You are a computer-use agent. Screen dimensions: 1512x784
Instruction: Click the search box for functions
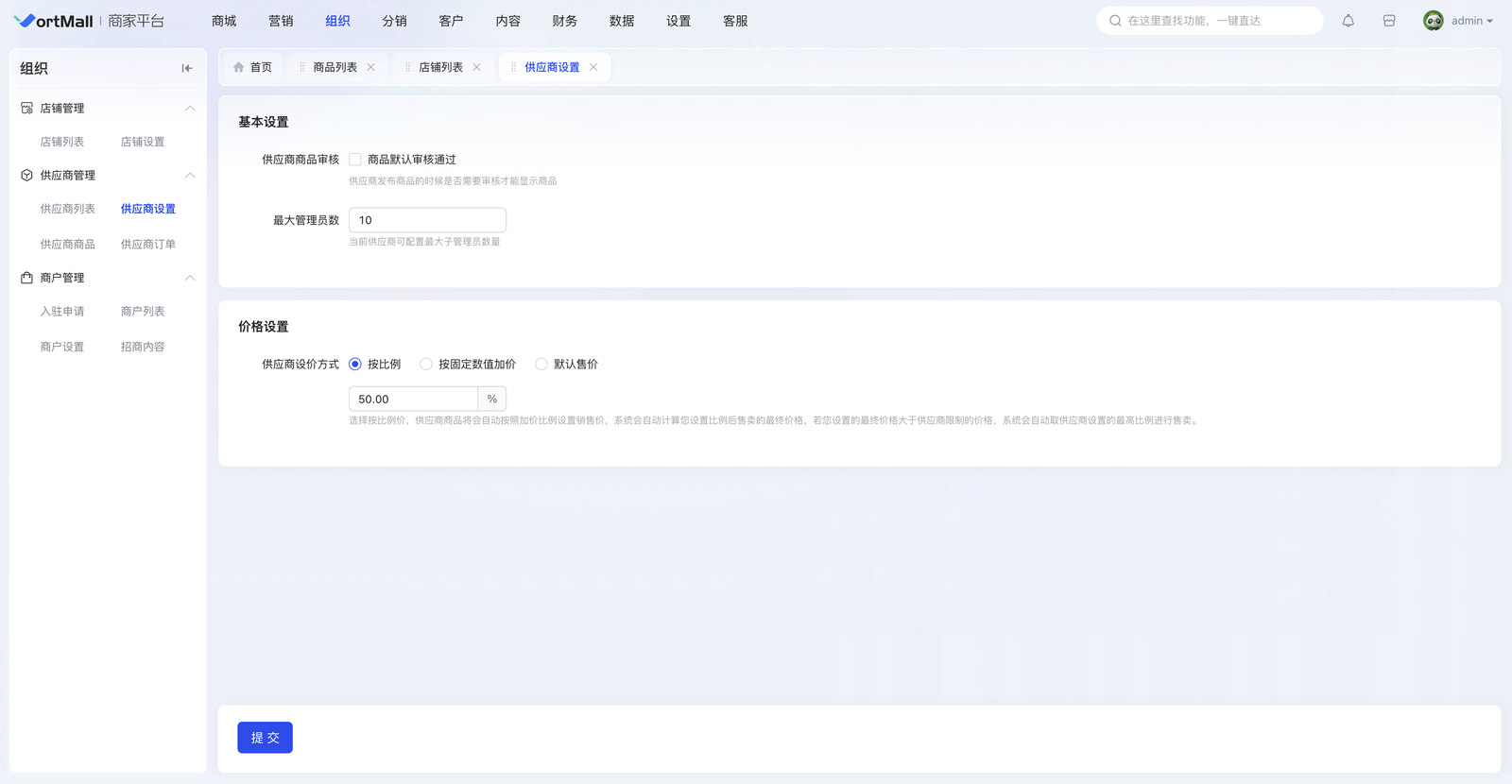(x=1210, y=21)
